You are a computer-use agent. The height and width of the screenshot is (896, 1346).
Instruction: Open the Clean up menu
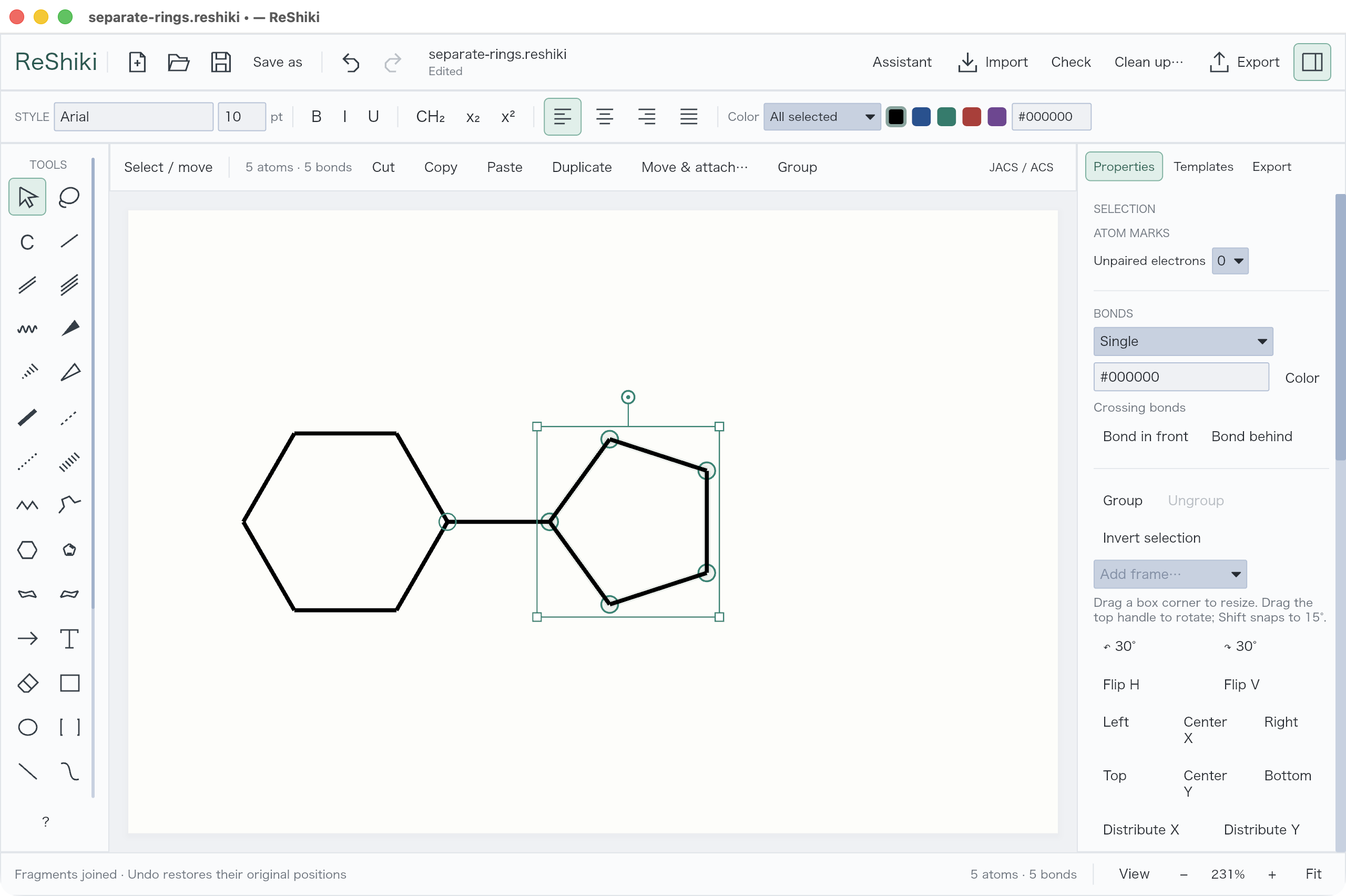coord(1148,62)
